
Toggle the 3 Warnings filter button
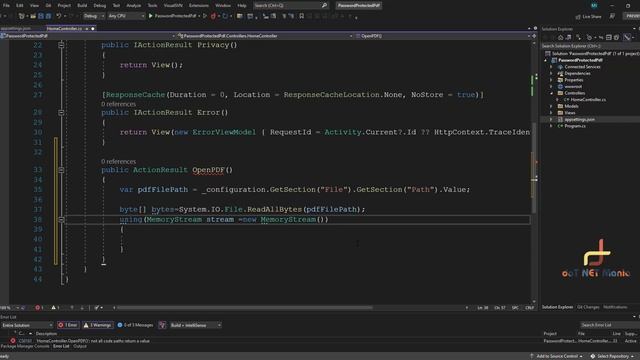point(98,325)
